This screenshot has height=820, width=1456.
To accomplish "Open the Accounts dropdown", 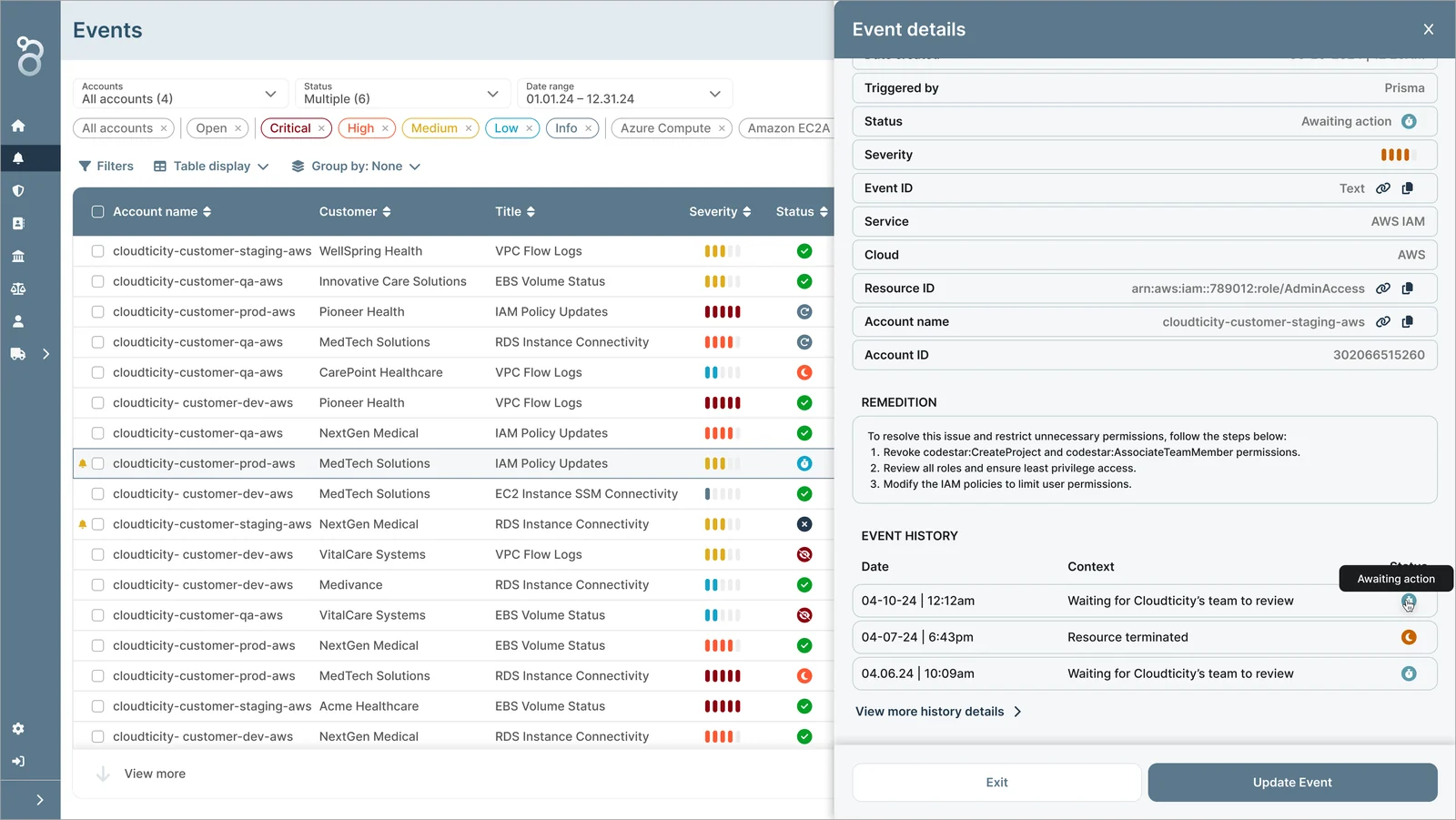I will point(180,94).
